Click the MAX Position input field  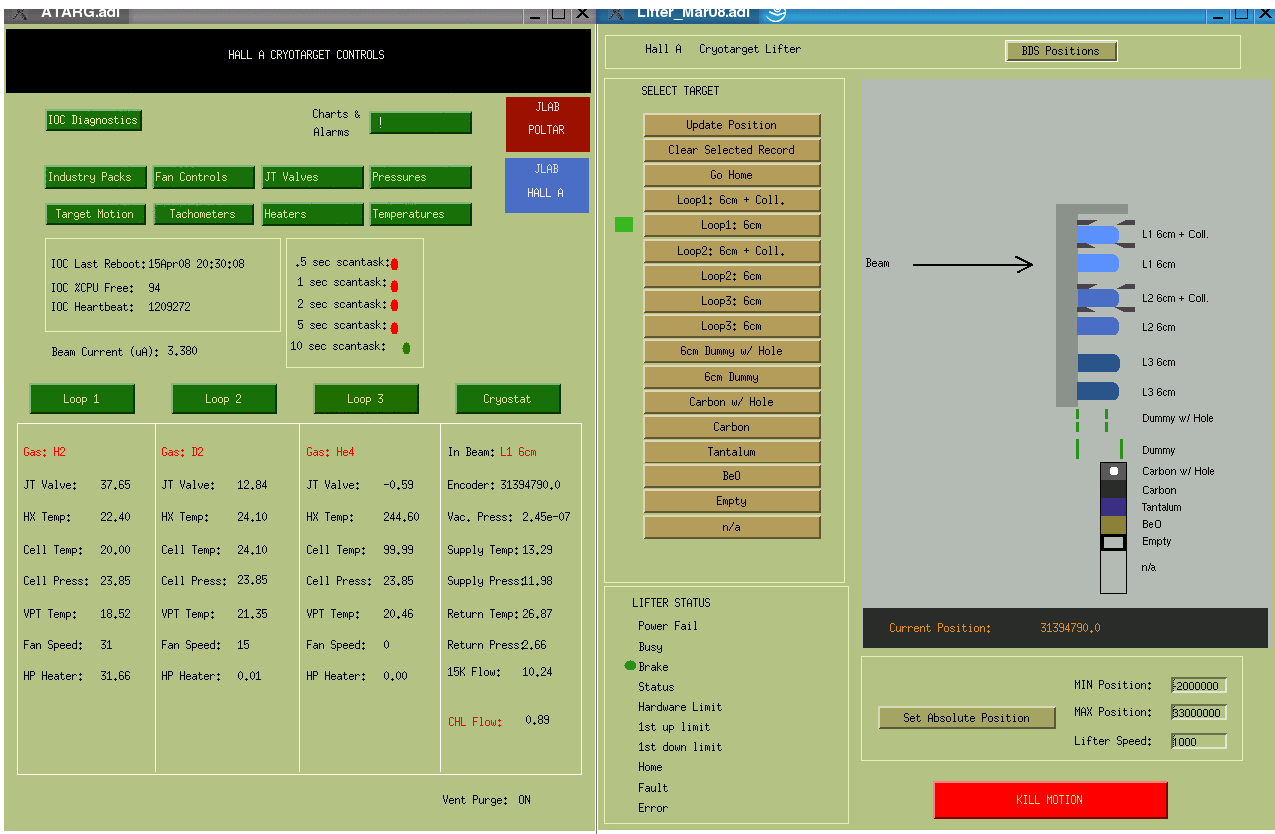1198,713
